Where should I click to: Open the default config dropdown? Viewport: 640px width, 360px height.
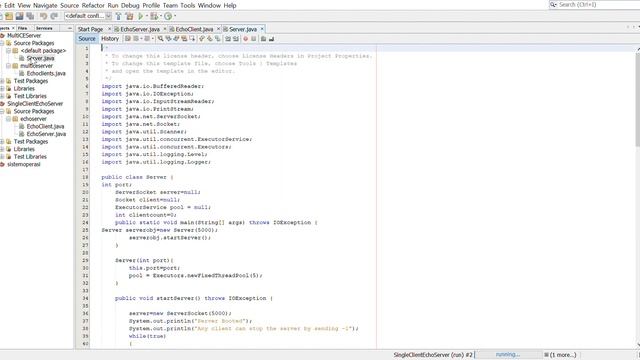coord(108,16)
